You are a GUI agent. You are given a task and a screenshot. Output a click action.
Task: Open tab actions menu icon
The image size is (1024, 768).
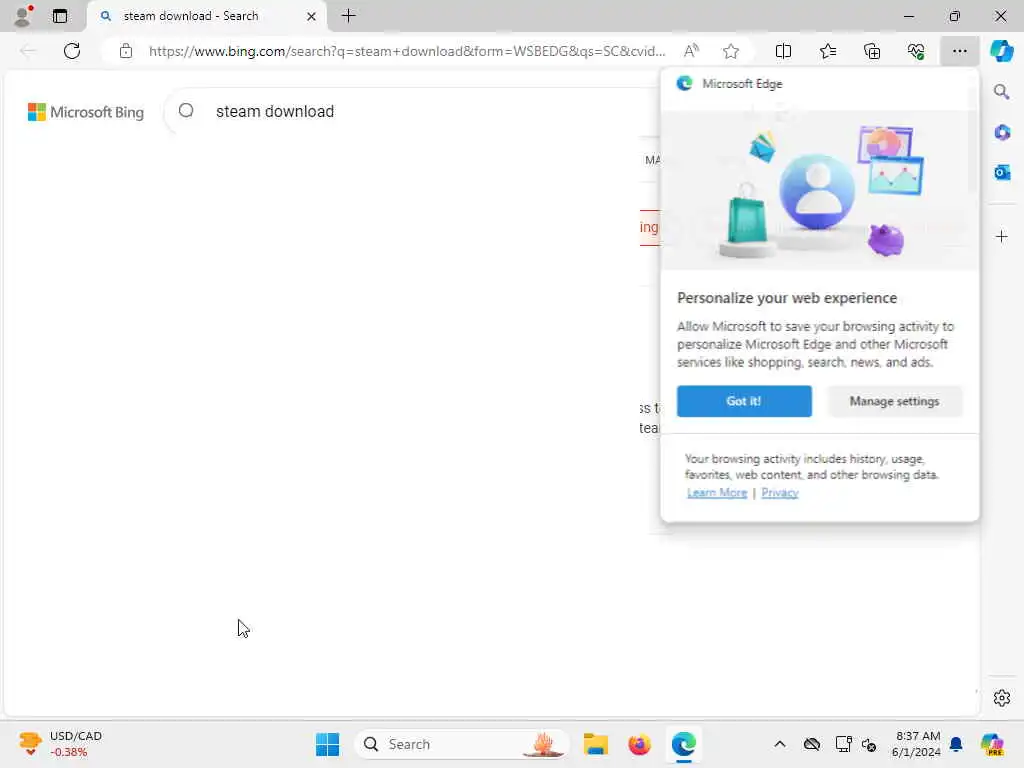(59, 16)
